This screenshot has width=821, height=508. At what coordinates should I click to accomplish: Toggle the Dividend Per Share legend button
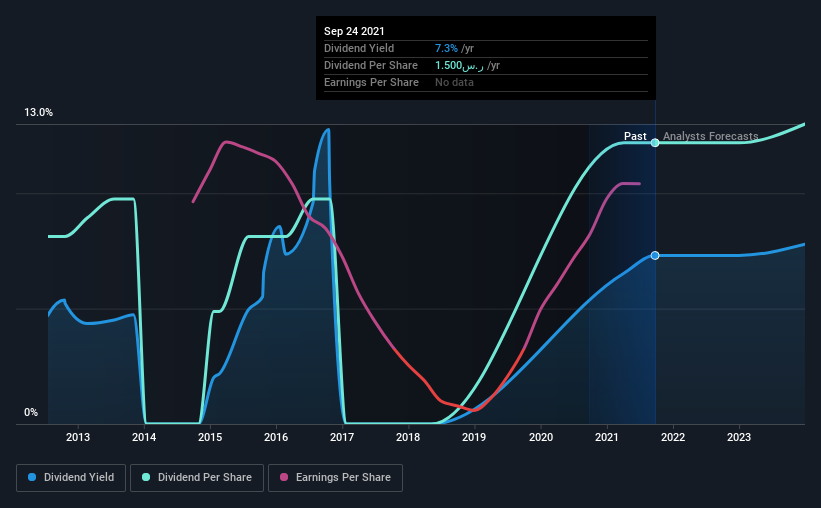pyautogui.click(x=197, y=478)
